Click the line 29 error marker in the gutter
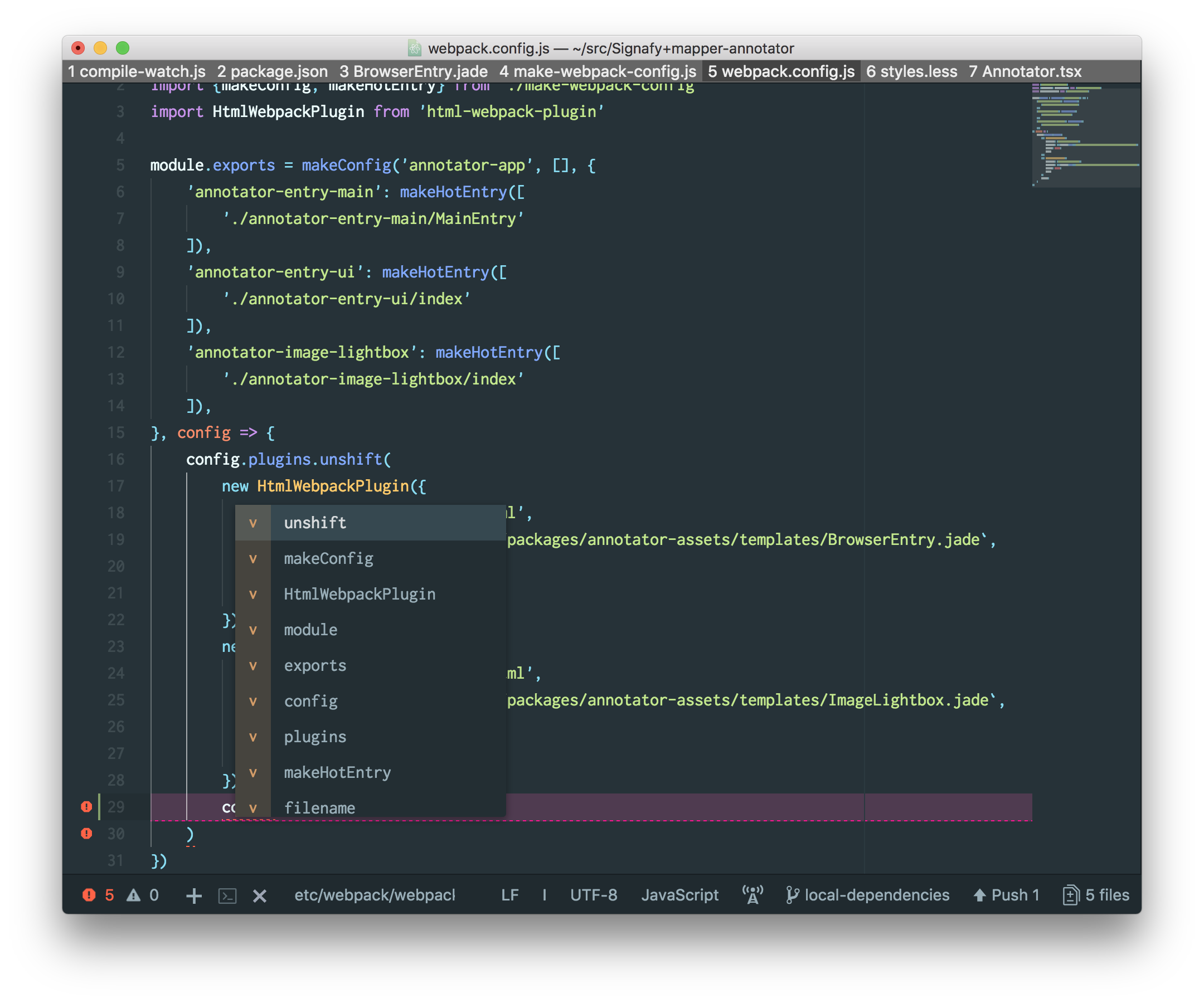Image resolution: width=1204 pixels, height=1003 pixels. coord(86,806)
